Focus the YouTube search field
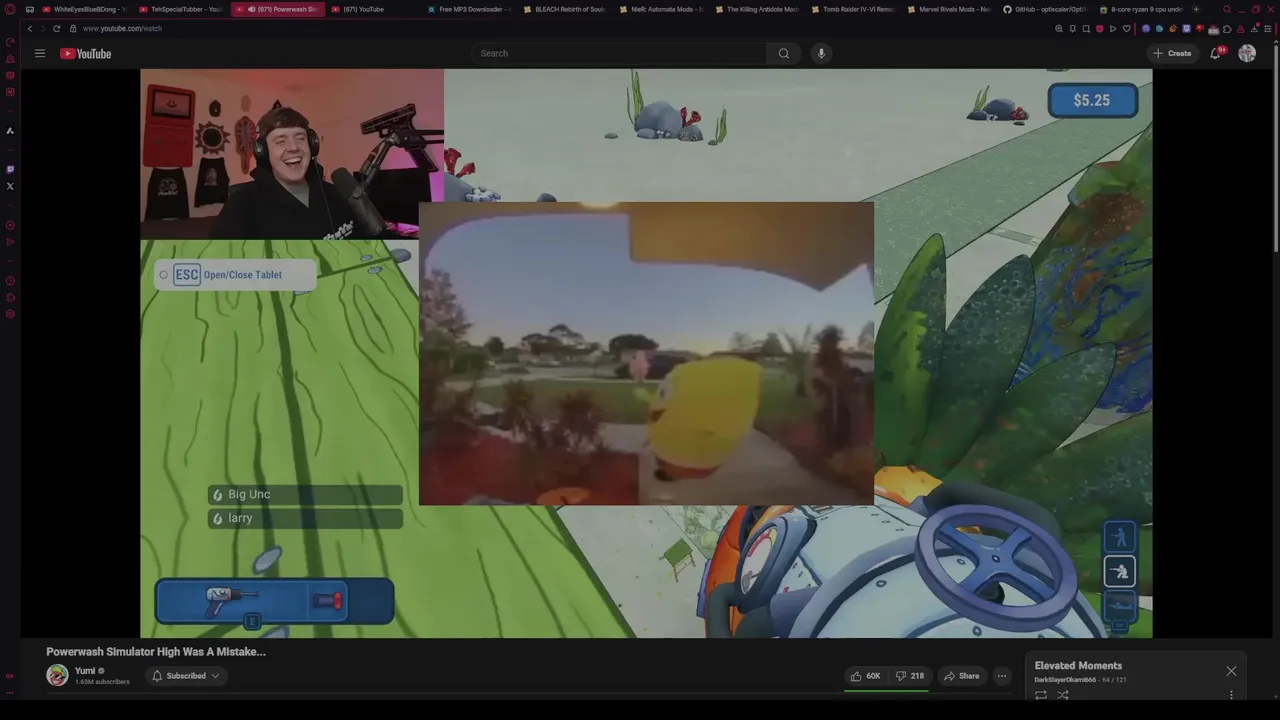The width and height of the screenshot is (1280, 720). (620, 53)
